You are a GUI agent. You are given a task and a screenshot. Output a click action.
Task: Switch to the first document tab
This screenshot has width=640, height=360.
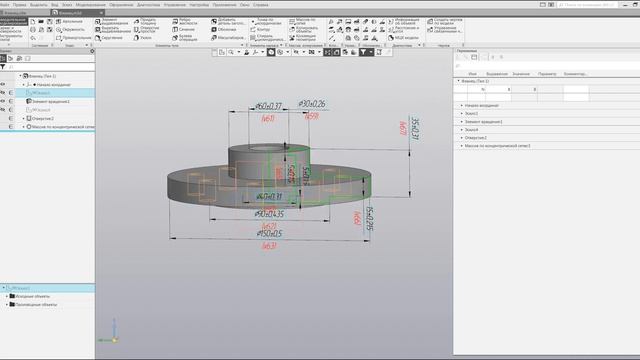[24, 13]
